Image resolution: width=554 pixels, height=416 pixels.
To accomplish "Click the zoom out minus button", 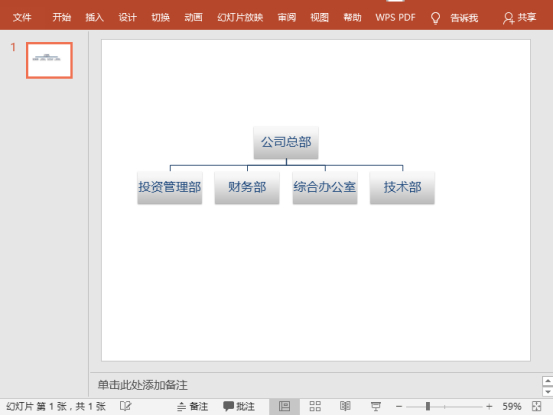I will pyautogui.click(x=399, y=407).
